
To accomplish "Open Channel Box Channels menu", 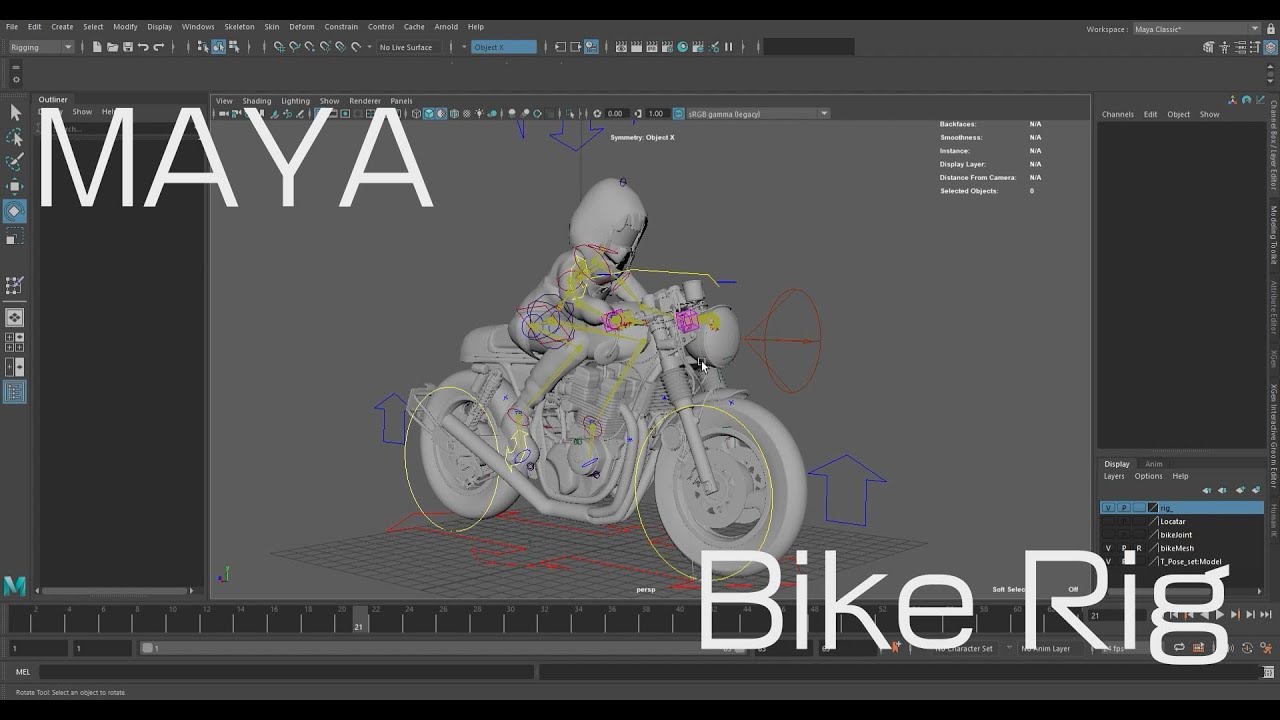I will tap(1118, 114).
